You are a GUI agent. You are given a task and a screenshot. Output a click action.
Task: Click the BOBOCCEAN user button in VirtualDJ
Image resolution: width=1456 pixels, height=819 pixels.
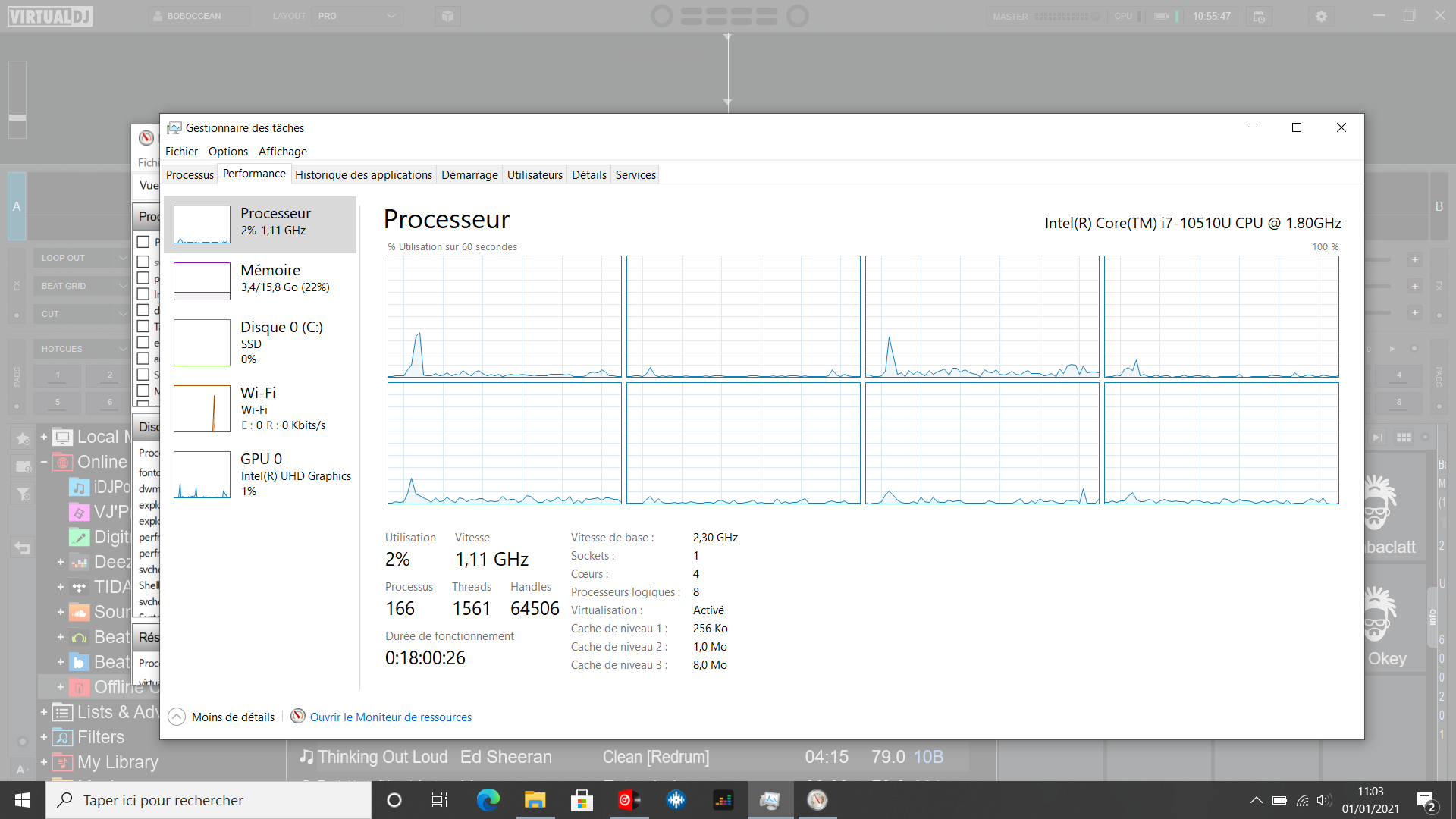tap(199, 16)
